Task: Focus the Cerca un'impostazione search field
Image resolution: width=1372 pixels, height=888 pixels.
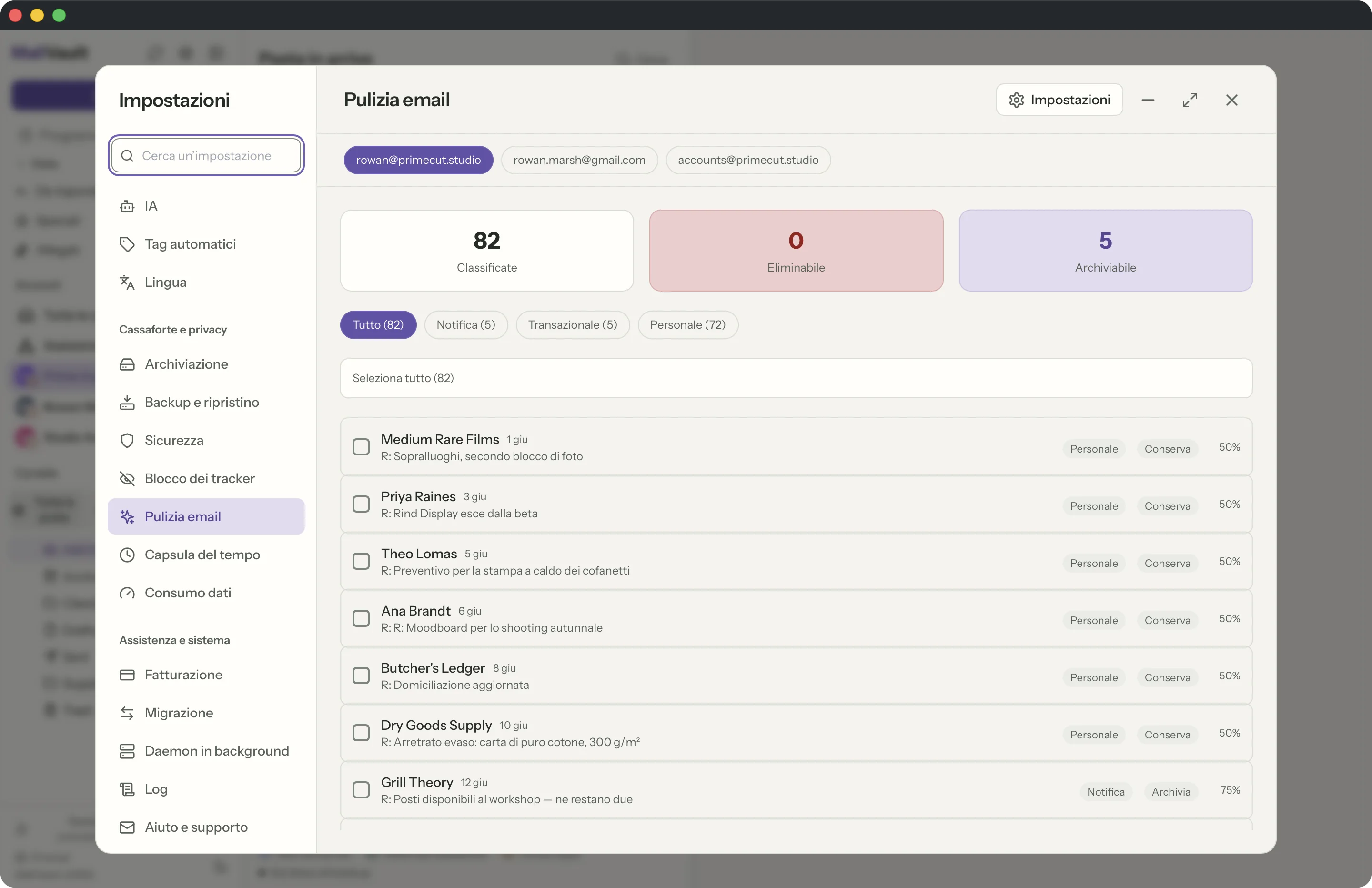Action: click(x=206, y=156)
